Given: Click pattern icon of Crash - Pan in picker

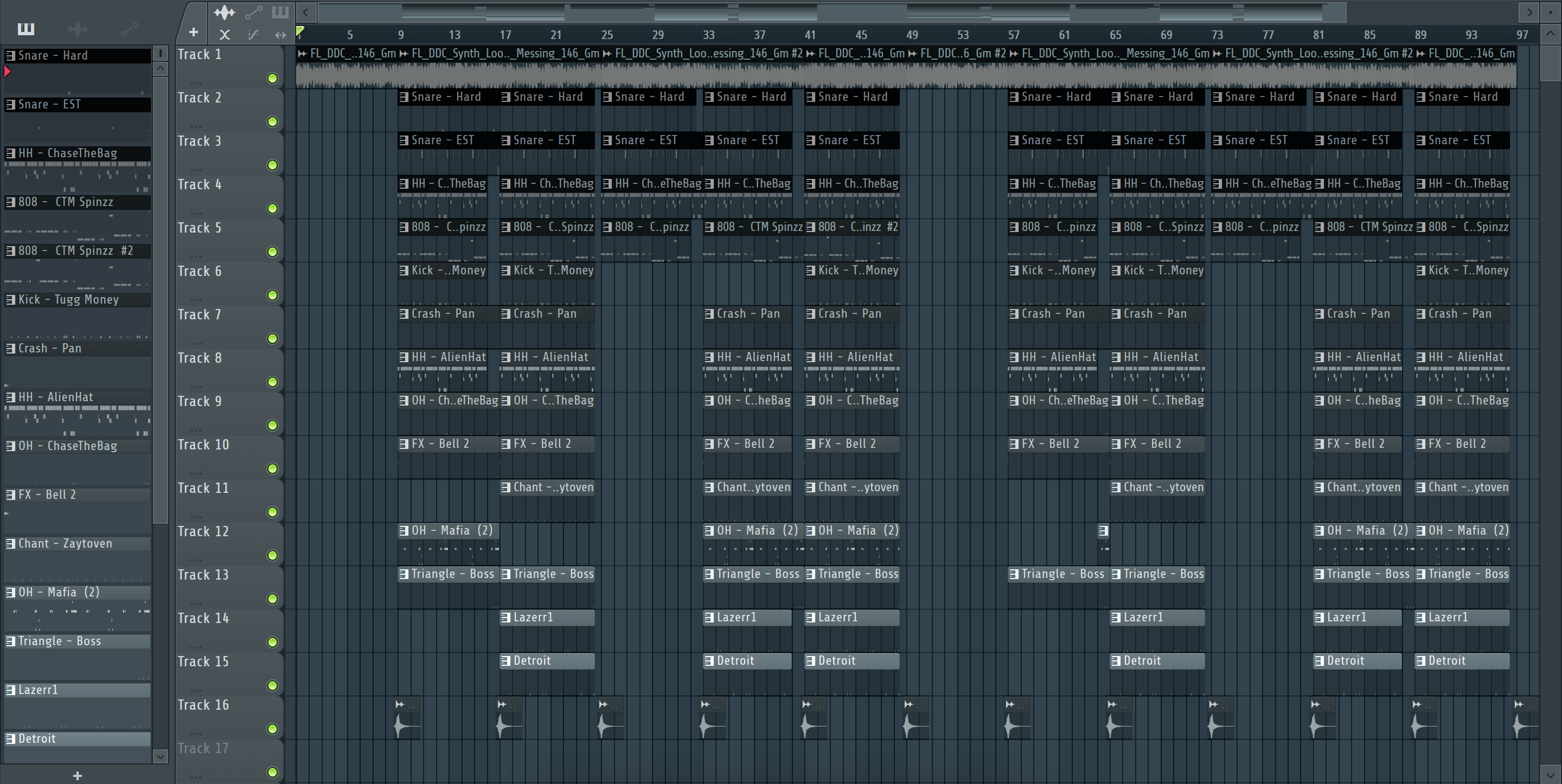Looking at the screenshot, I should (10, 348).
